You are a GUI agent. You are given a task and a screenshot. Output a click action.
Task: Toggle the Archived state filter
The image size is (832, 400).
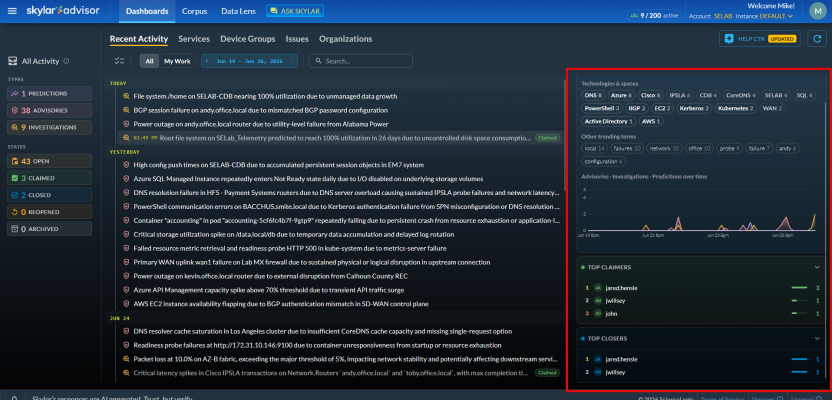point(49,229)
